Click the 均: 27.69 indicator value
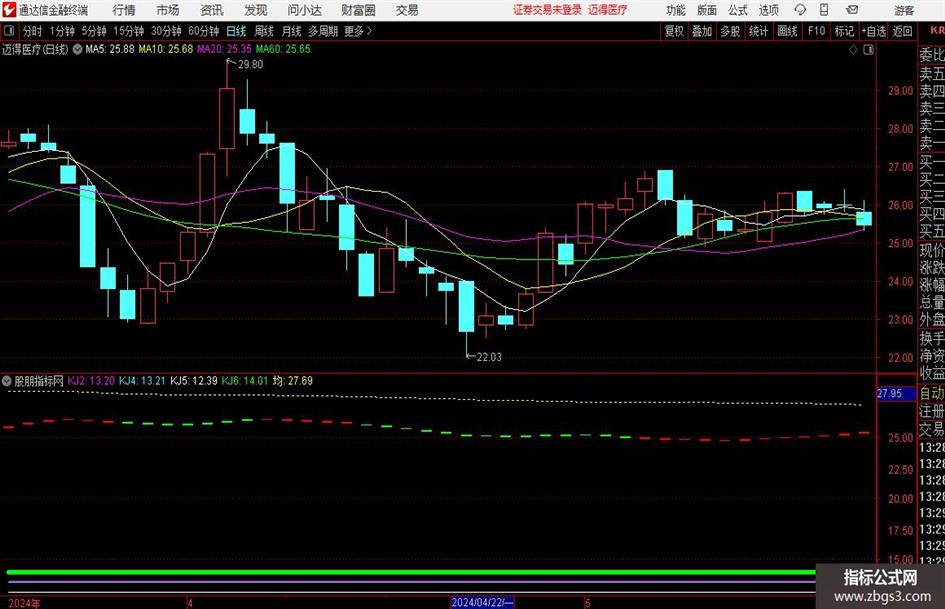Image resolution: width=945 pixels, height=609 pixels. click(293, 381)
